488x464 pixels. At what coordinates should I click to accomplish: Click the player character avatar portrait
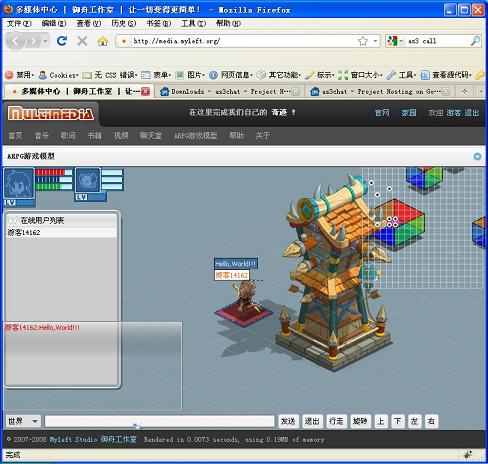pyautogui.click(x=19, y=184)
